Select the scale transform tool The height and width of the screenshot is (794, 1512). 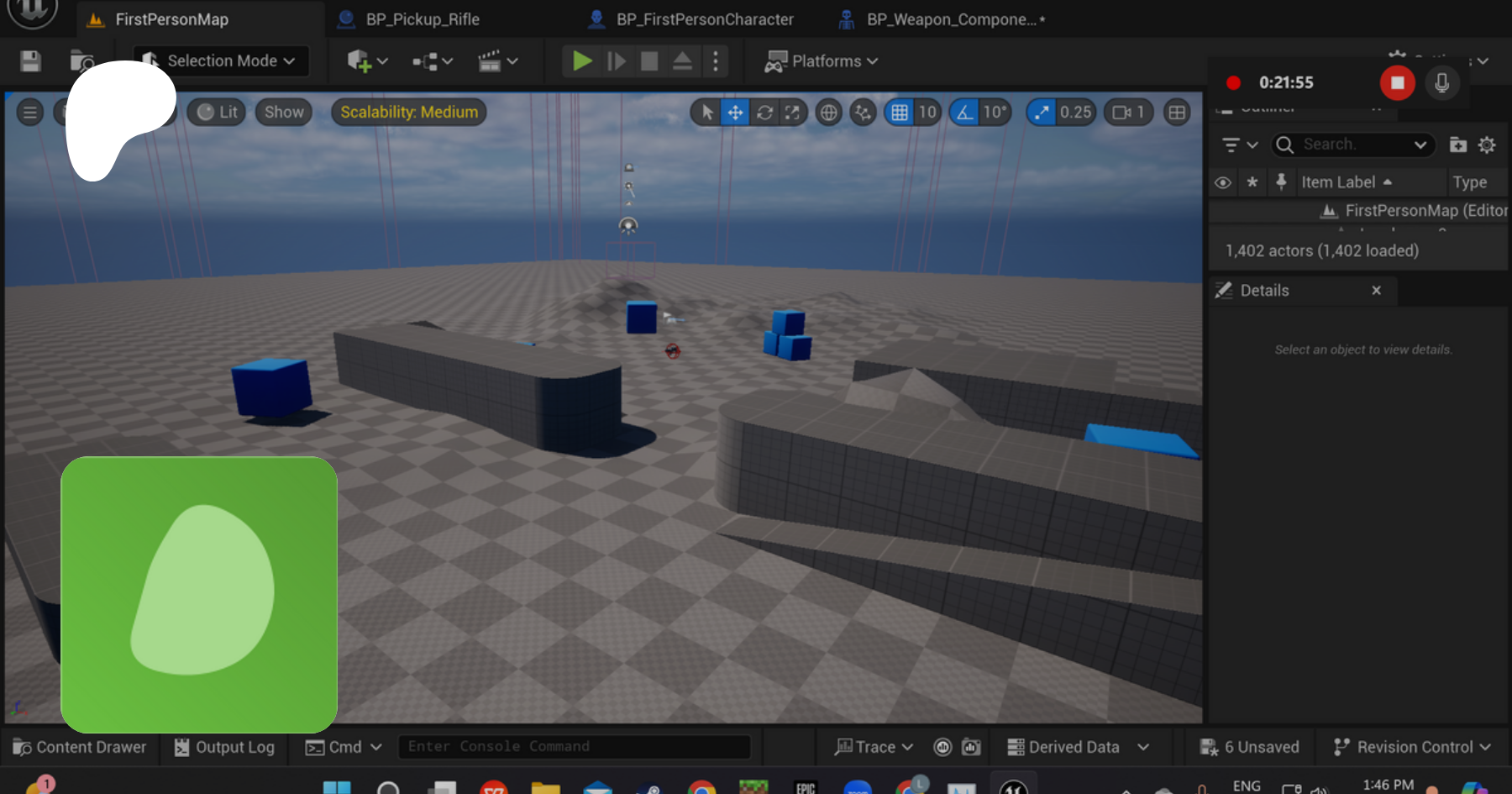792,113
